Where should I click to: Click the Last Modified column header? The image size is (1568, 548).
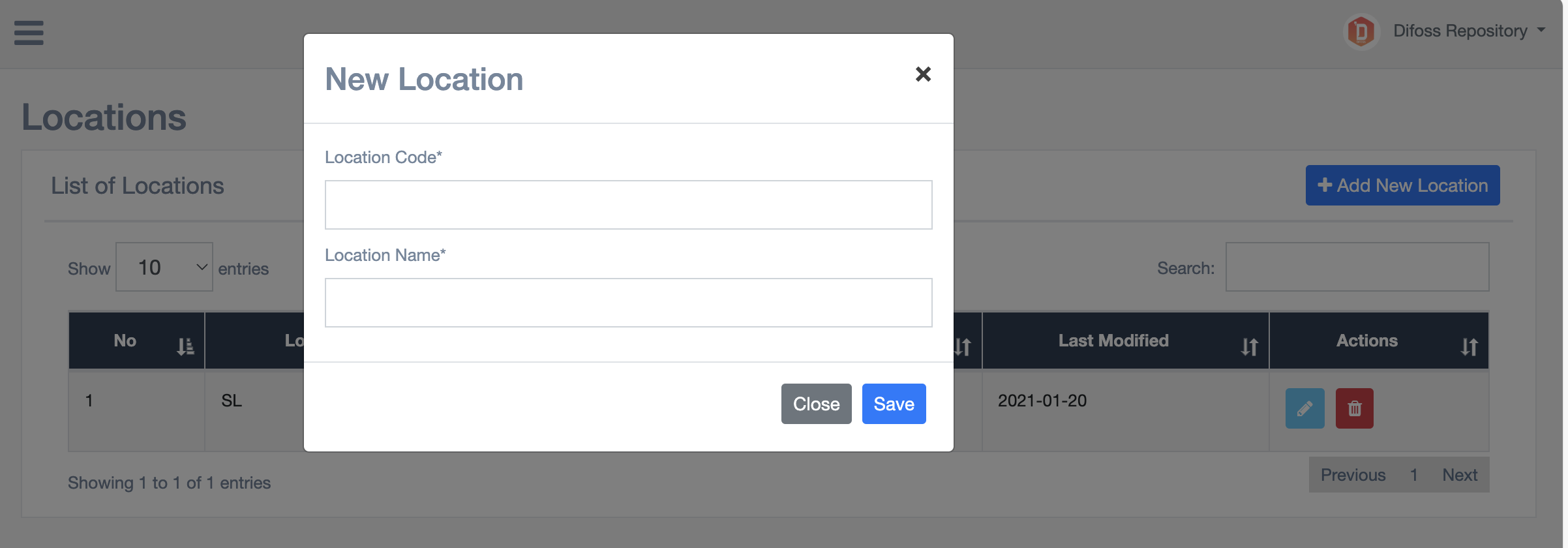point(1113,341)
